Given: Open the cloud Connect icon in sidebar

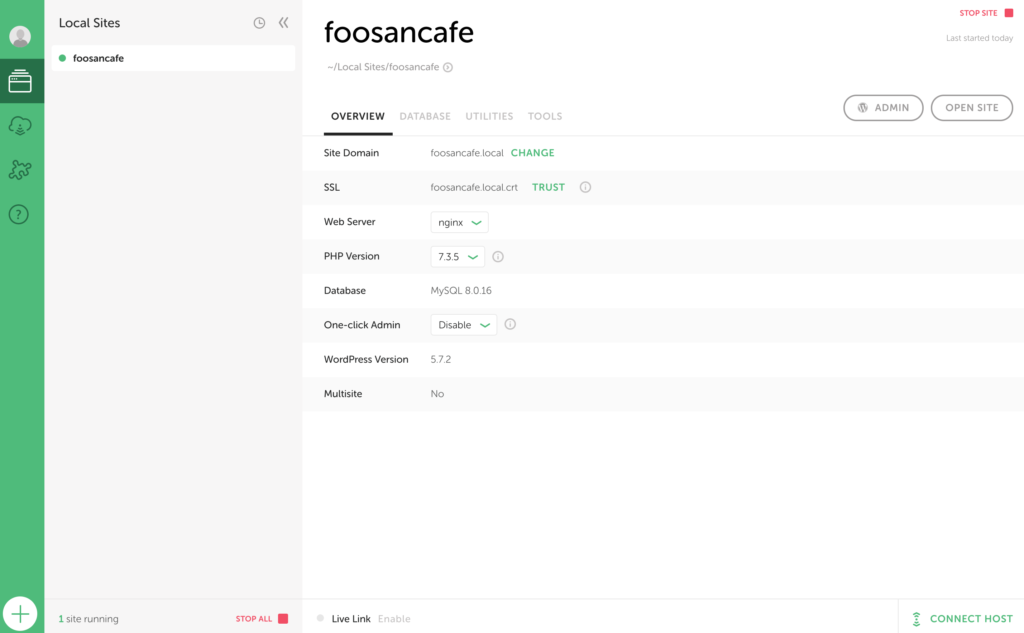Looking at the screenshot, I should [x=20, y=126].
